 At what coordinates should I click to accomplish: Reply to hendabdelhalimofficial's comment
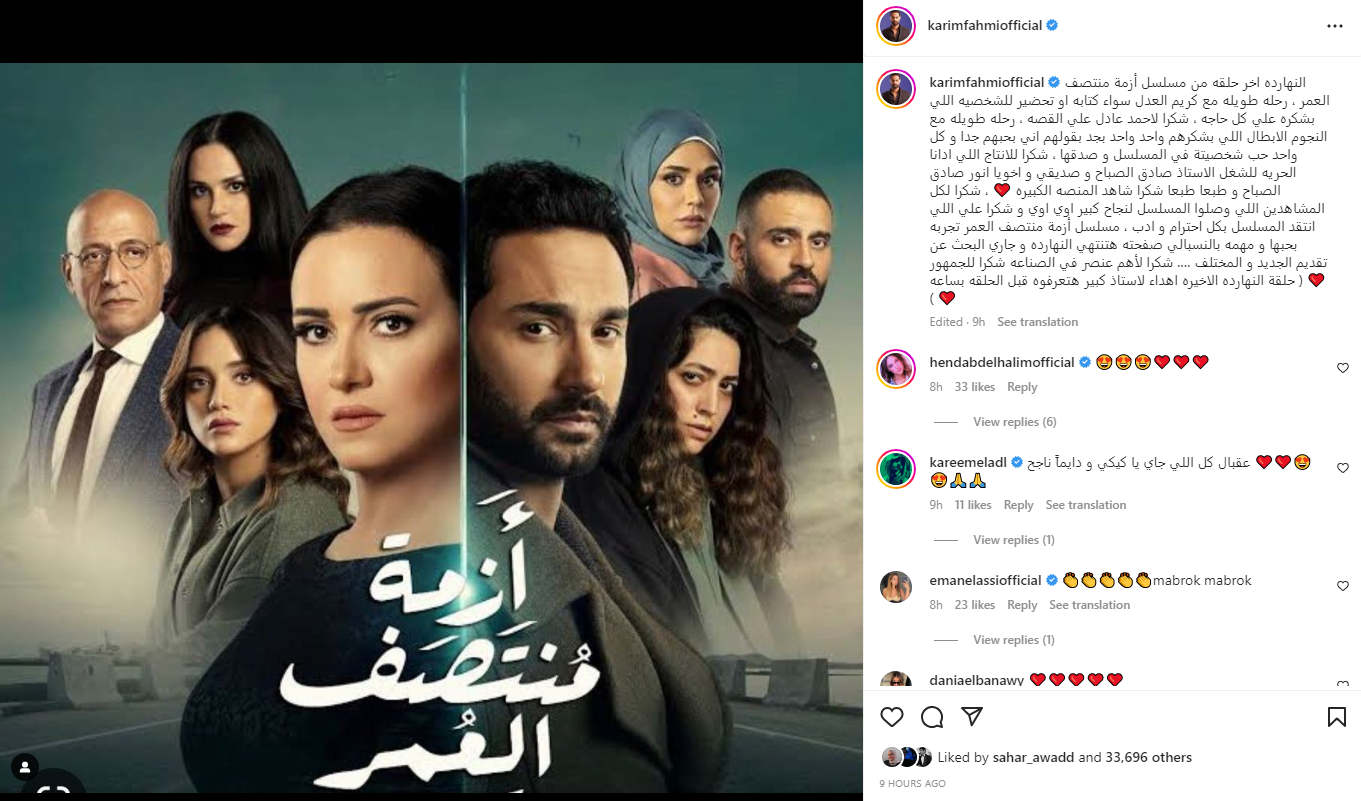coord(1022,387)
